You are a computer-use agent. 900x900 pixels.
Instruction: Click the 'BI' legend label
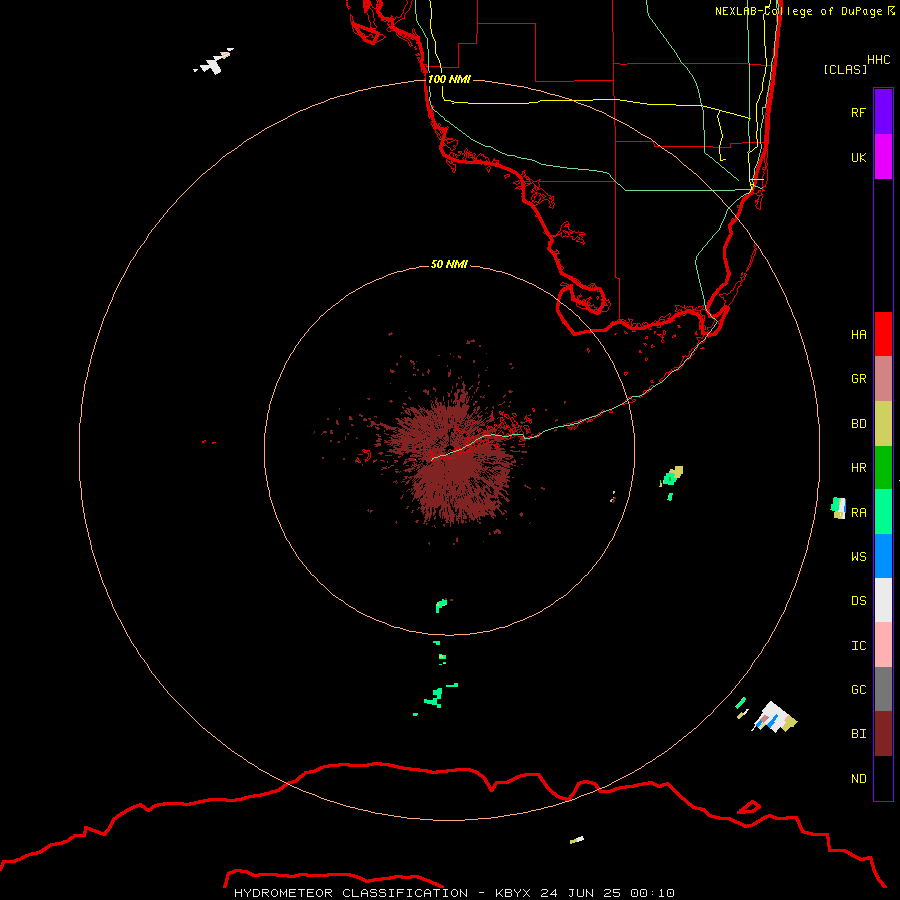point(858,734)
